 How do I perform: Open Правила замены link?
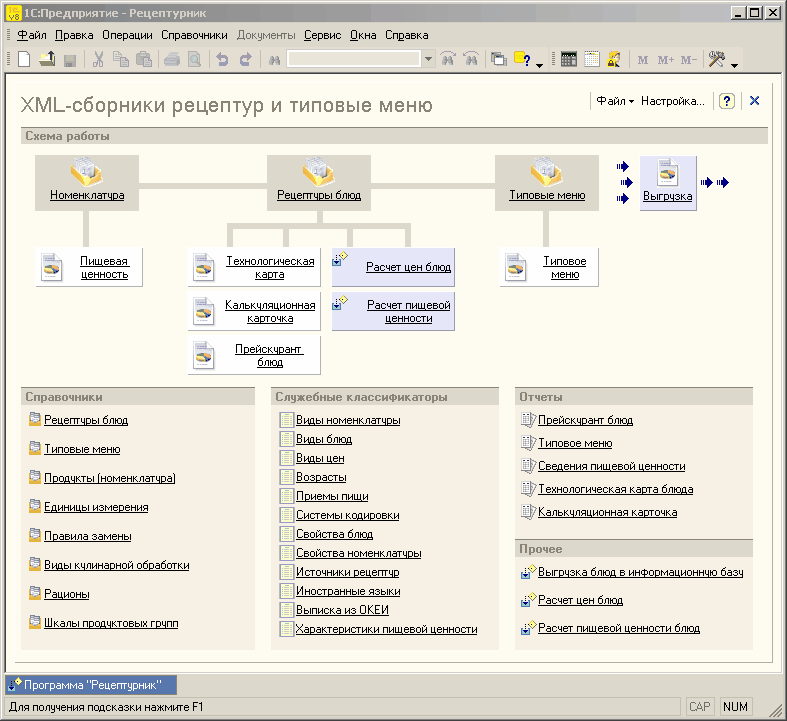click(x=87, y=536)
